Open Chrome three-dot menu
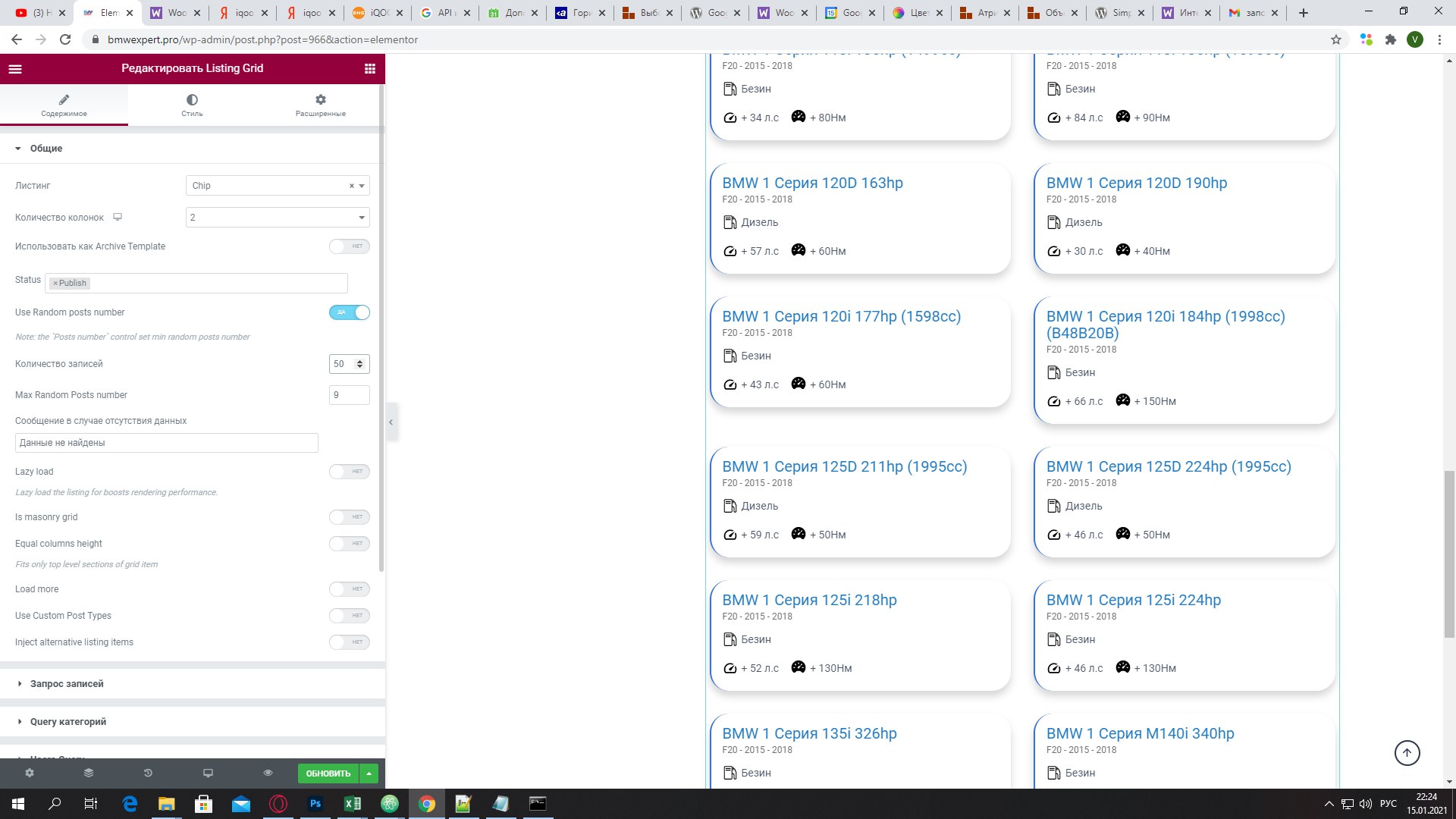Screen dimensions: 1456x819 coord(1439,39)
